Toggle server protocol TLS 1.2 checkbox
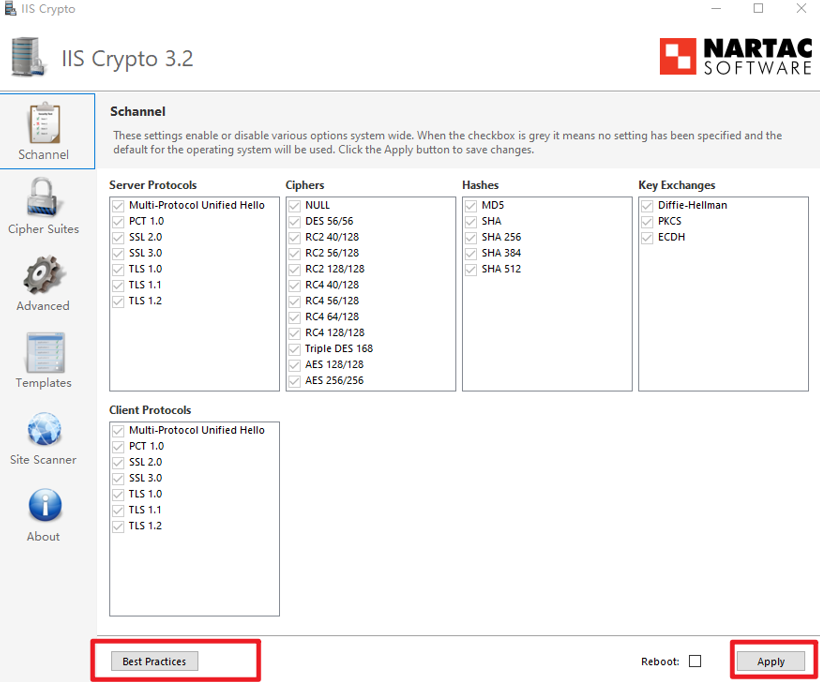 click(x=119, y=301)
